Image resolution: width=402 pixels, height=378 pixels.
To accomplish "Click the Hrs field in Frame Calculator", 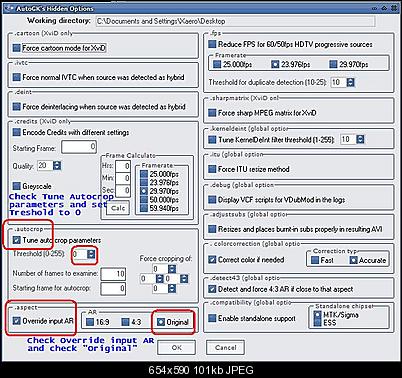I will pos(123,166).
